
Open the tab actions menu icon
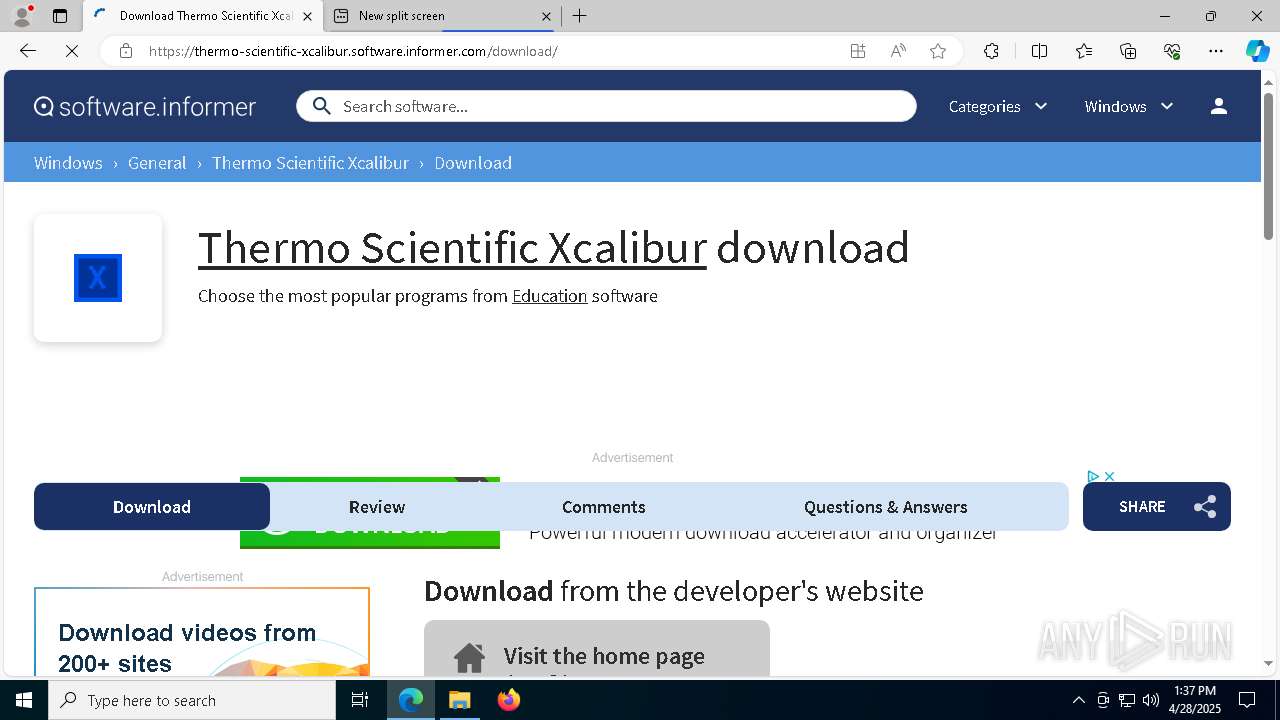[x=60, y=16]
